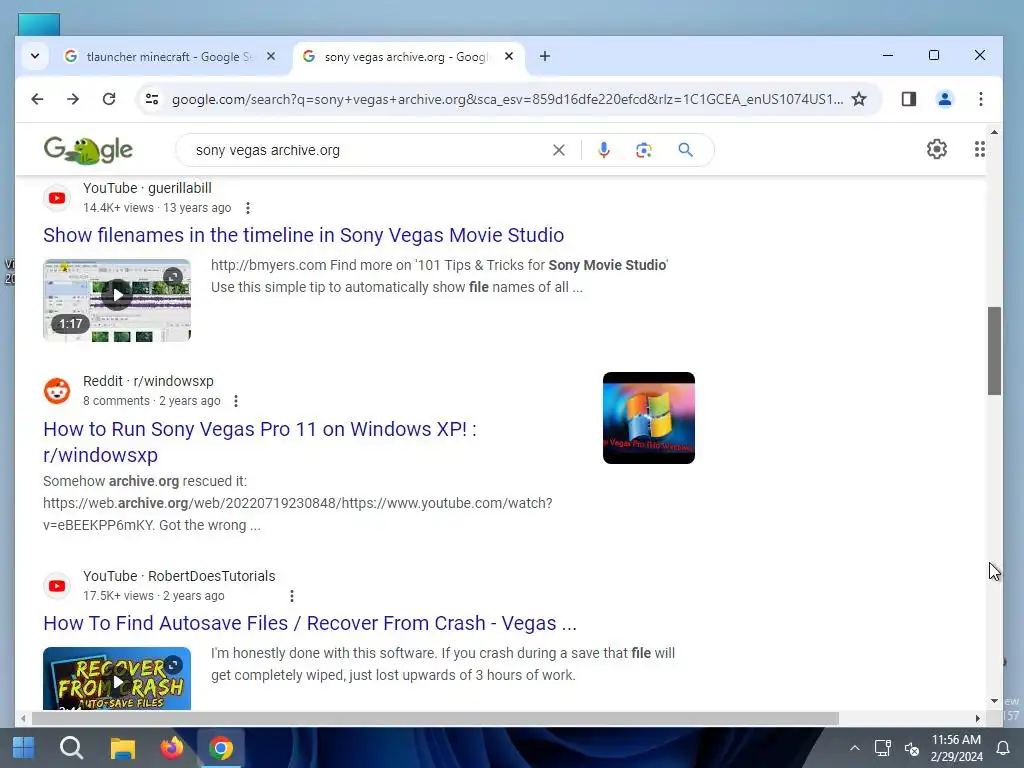Open the r/windowsxp result's three-dot options
The image size is (1024, 768).
click(236, 401)
